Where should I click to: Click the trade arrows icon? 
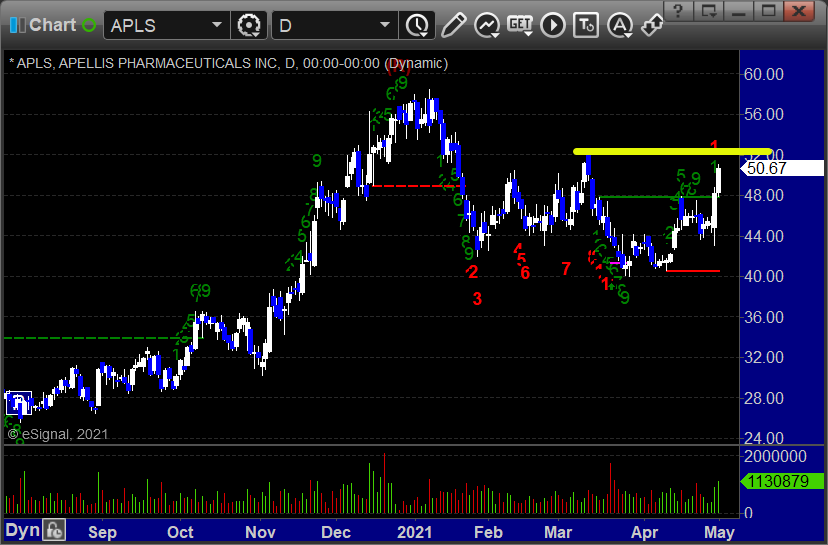652,25
